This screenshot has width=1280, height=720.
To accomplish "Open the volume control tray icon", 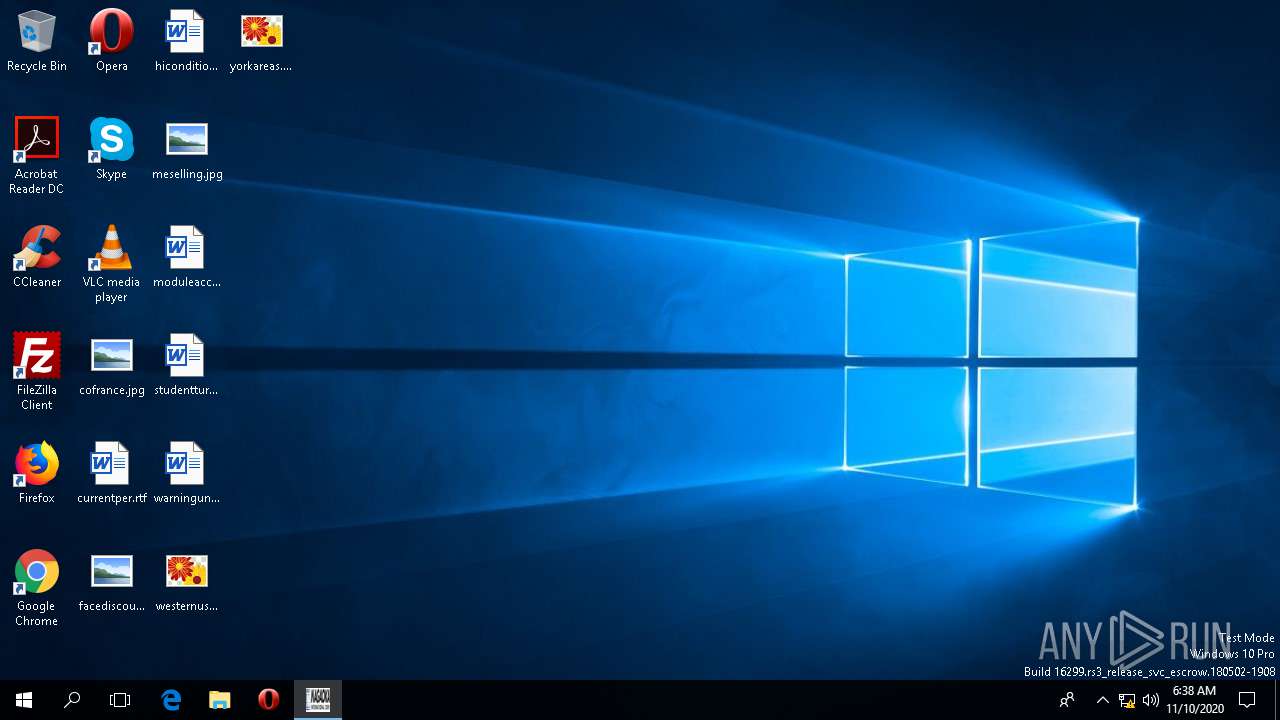I will tap(1151, 700).
